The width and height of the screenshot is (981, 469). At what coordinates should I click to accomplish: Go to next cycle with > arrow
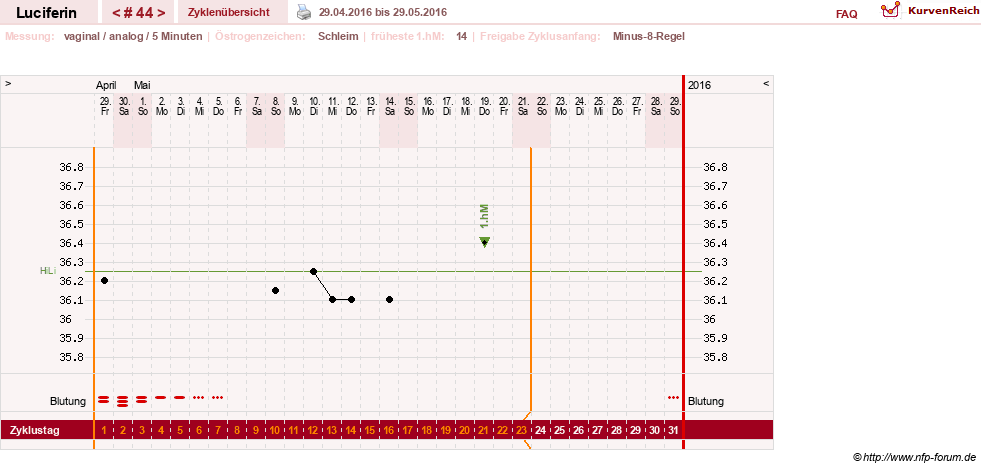(161, 13)
